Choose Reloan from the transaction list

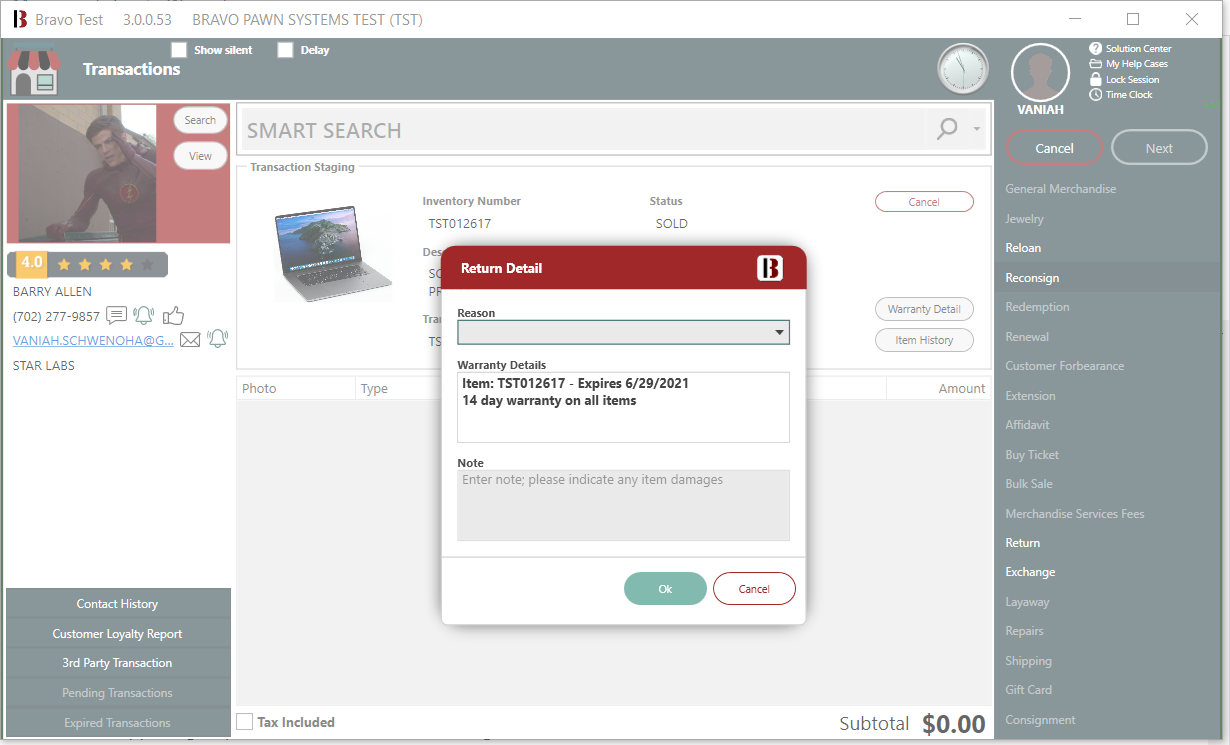click(1023, 248)
